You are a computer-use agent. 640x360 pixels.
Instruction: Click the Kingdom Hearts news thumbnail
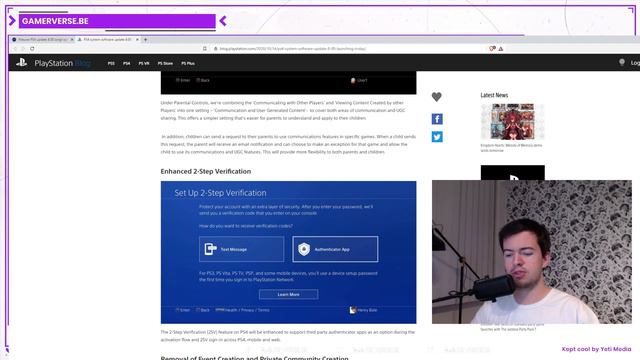click(x=512, y=122)
